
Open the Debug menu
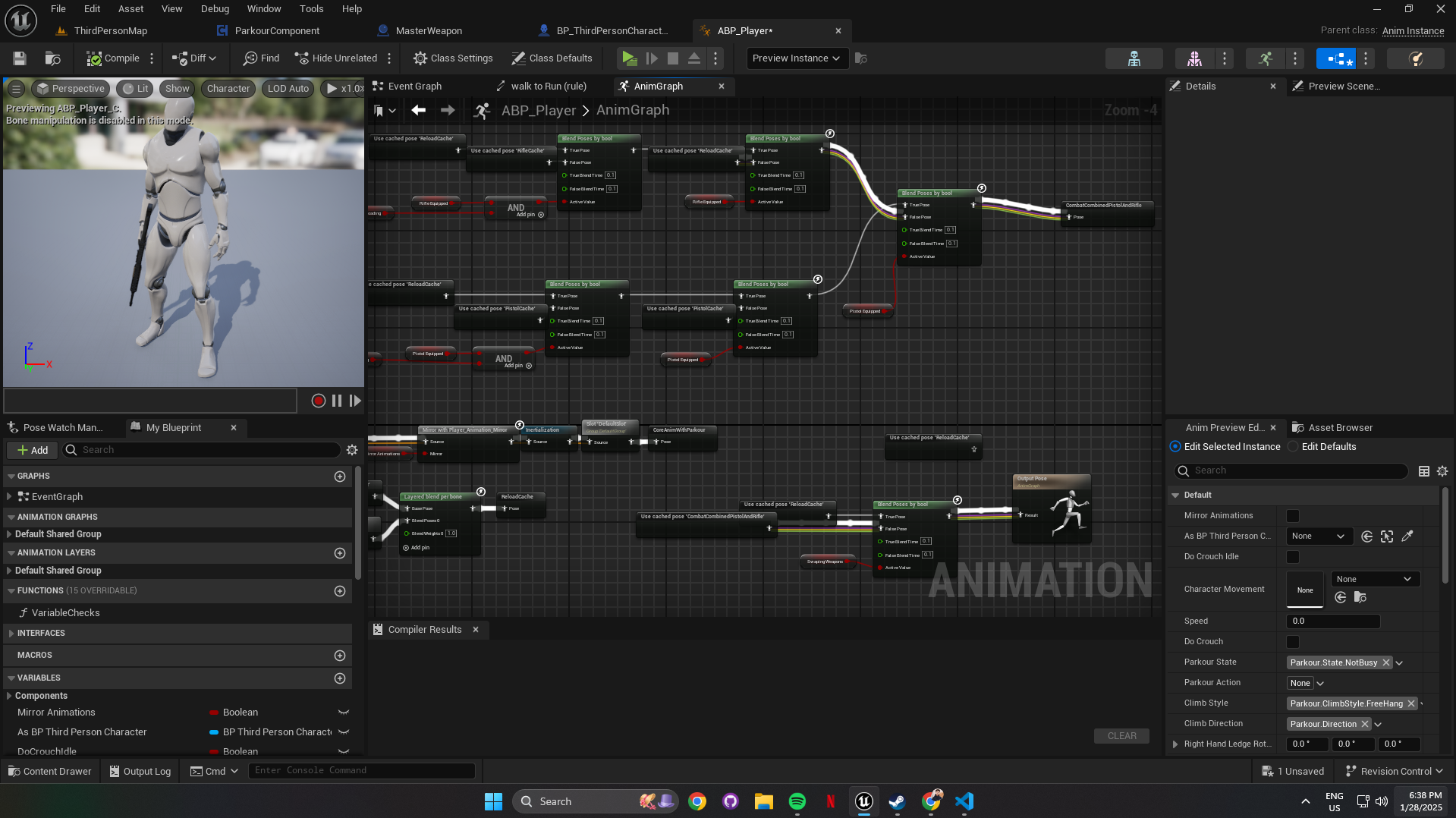coord(215,9)
